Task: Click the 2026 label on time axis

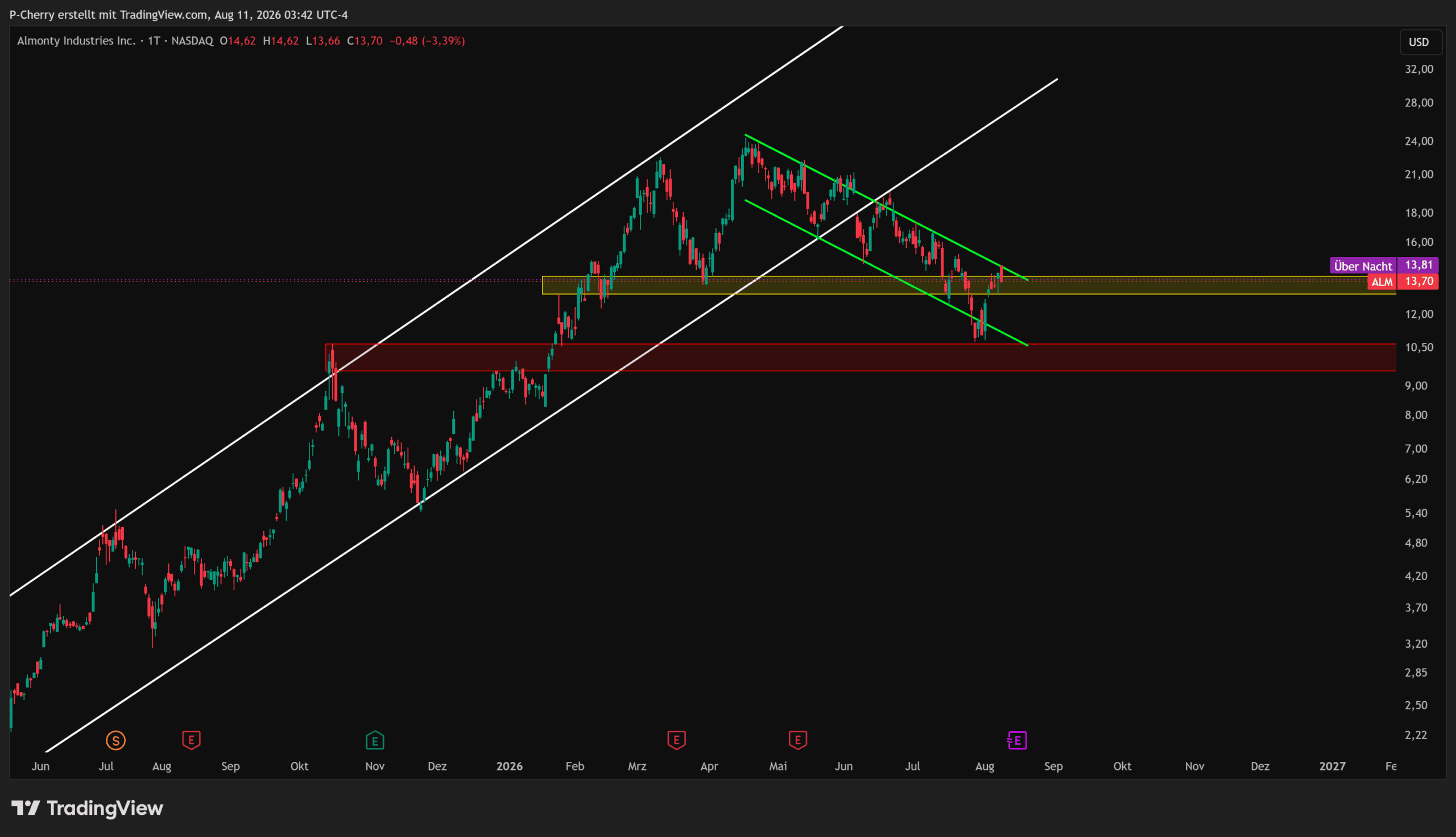Action: pos(509,766)
